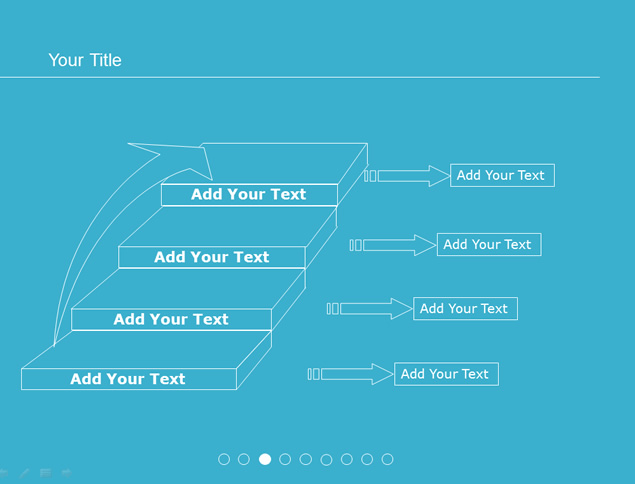635x484 pixels.
Task: Jump to the last slide indicator dot
Action: pyautogui.click(x=387, y=459)
